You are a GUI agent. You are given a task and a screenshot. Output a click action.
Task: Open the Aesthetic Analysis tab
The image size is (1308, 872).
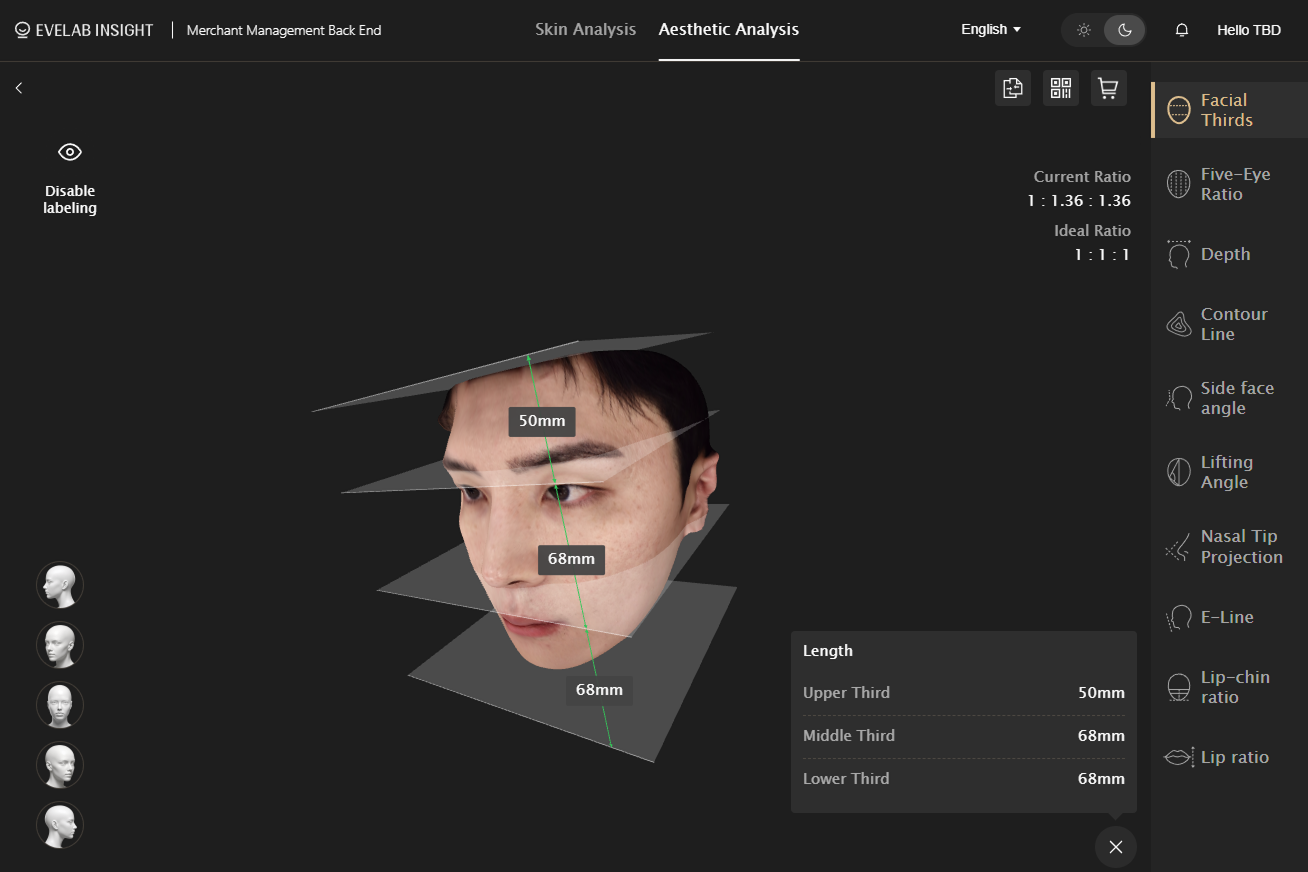point(729,30)
